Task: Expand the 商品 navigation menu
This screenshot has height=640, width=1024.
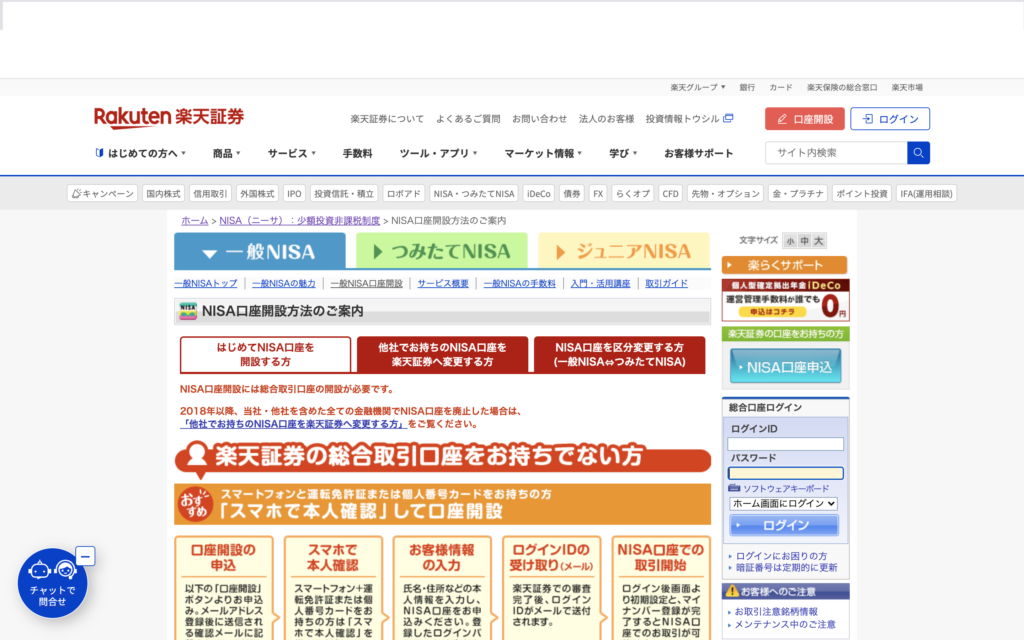Action: [227, 153]
